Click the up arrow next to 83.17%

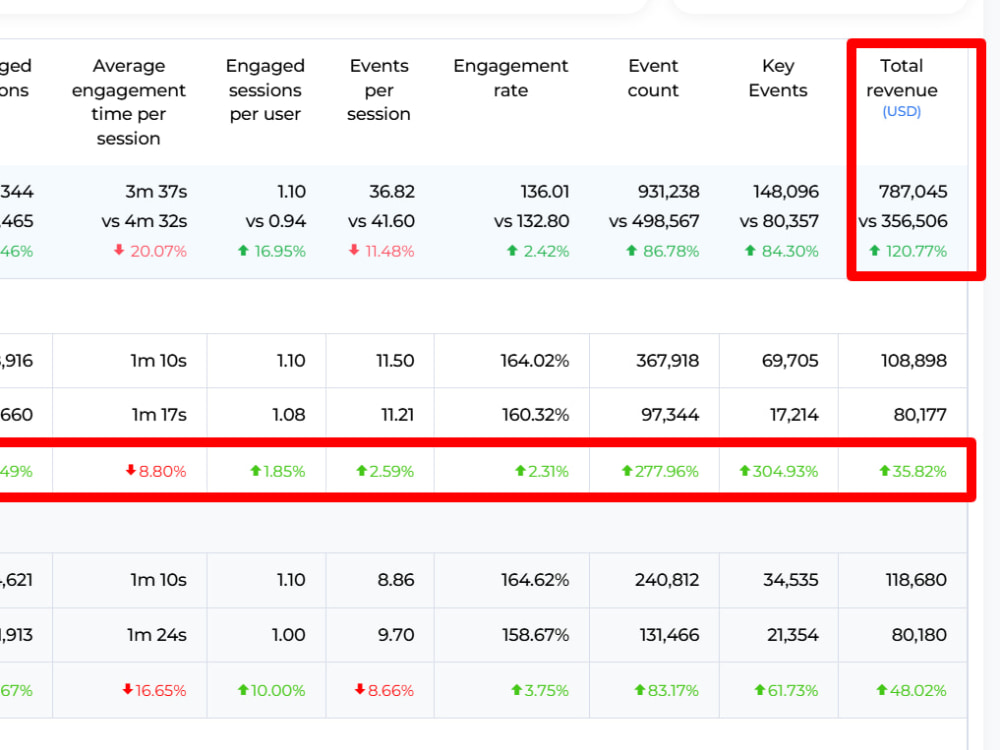click(x=640, y=689)
